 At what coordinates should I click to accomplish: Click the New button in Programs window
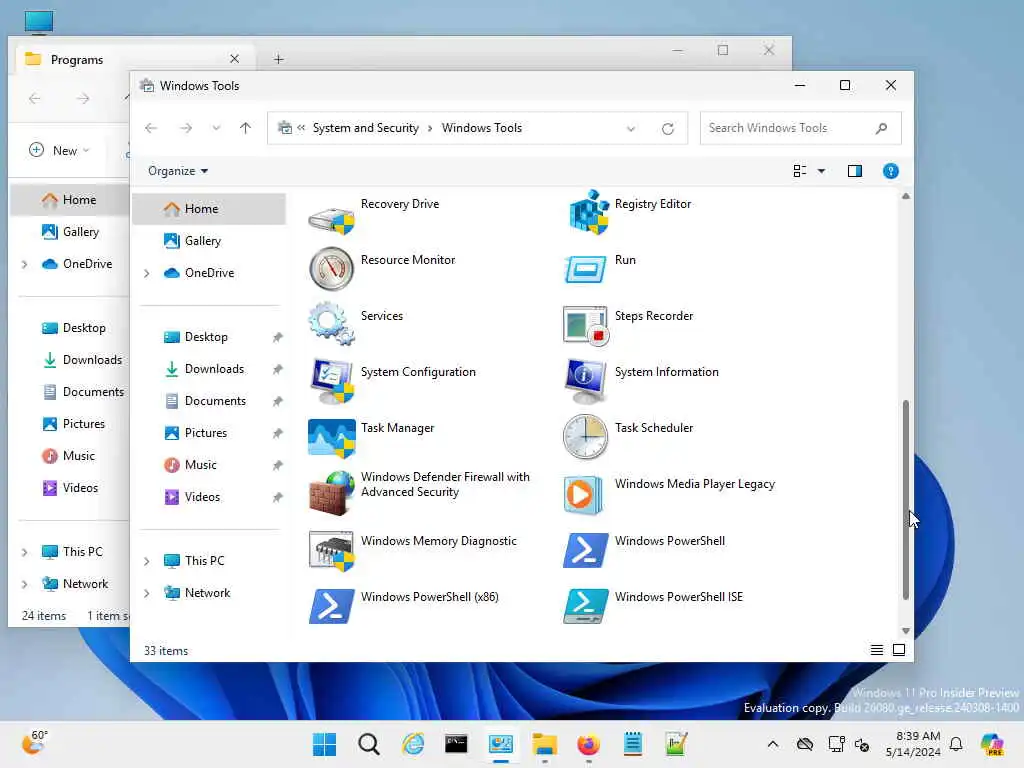click(x=59, y=151)
